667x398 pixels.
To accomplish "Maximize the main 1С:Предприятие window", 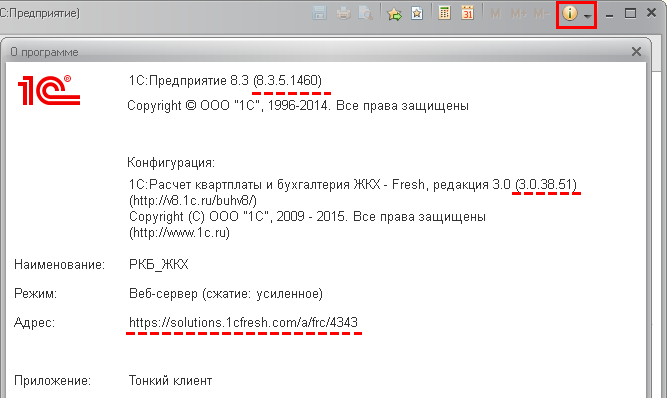I will (630, 14).
